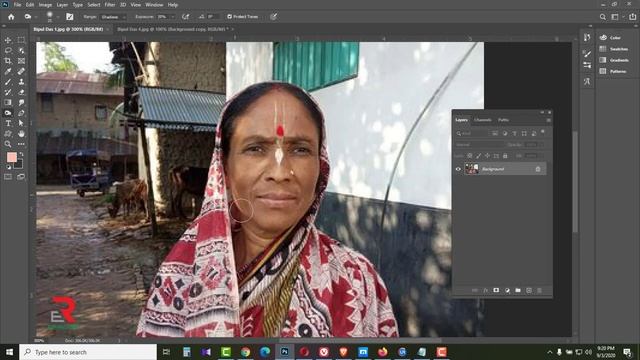The image size is (640, 360).
Task: Select the Pen tool
Action: point(21,113)
